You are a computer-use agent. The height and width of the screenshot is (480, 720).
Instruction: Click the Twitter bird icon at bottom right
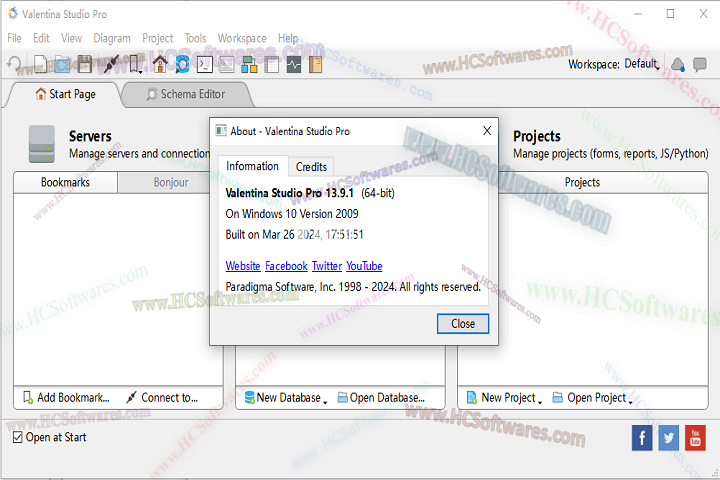(x=669, y=438)
